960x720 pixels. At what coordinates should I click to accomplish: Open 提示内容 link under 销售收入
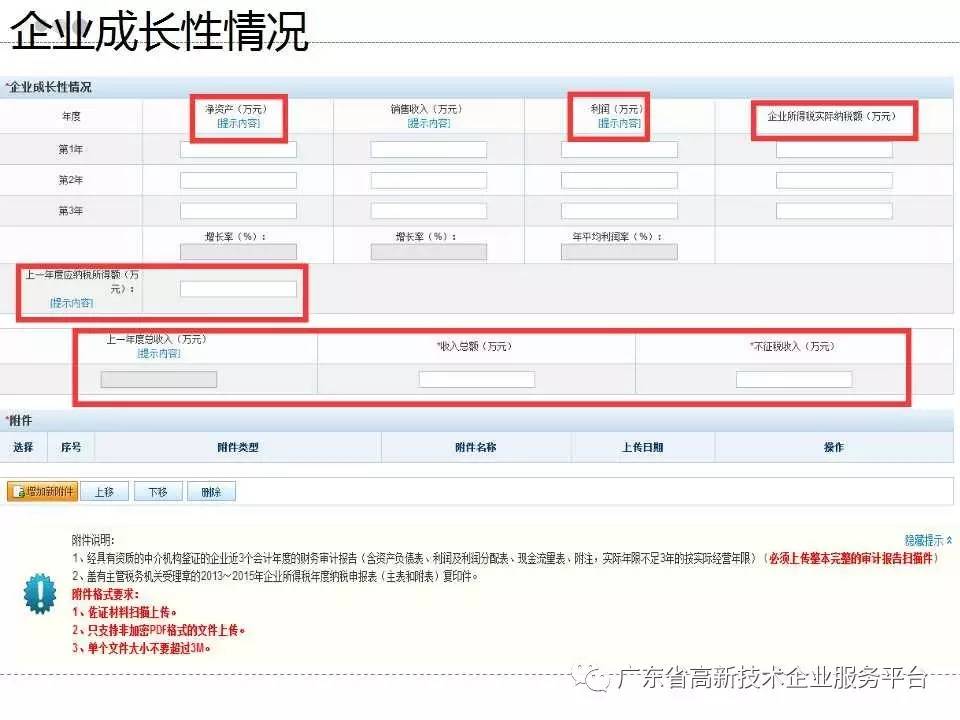click(428, 123)
